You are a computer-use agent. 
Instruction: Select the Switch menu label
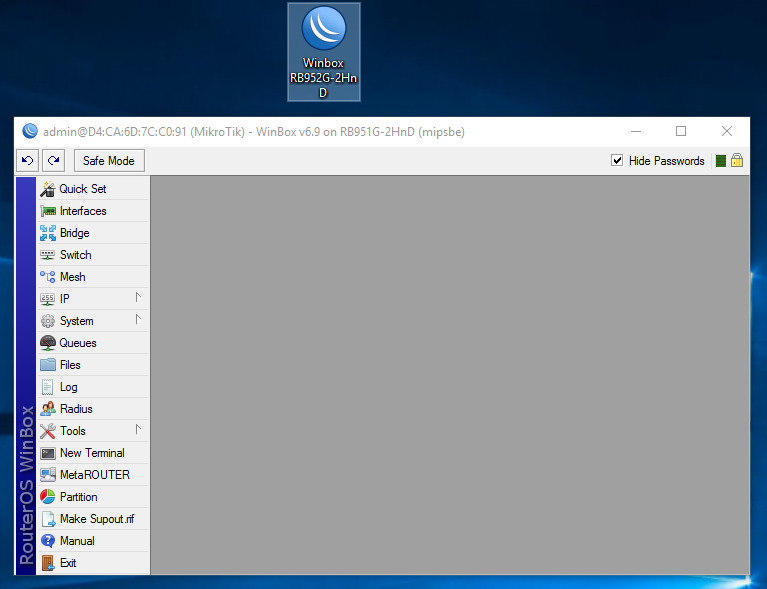tap(76, 255)
